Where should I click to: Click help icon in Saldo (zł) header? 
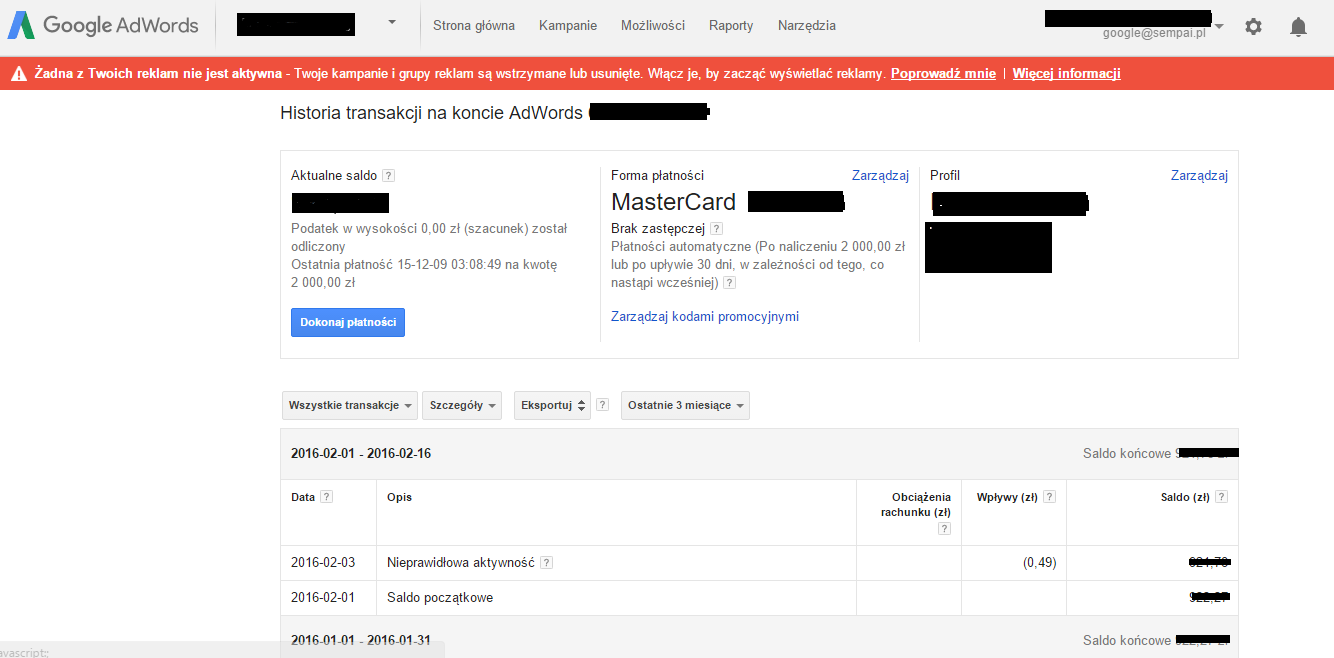(x=1221, y=497)
